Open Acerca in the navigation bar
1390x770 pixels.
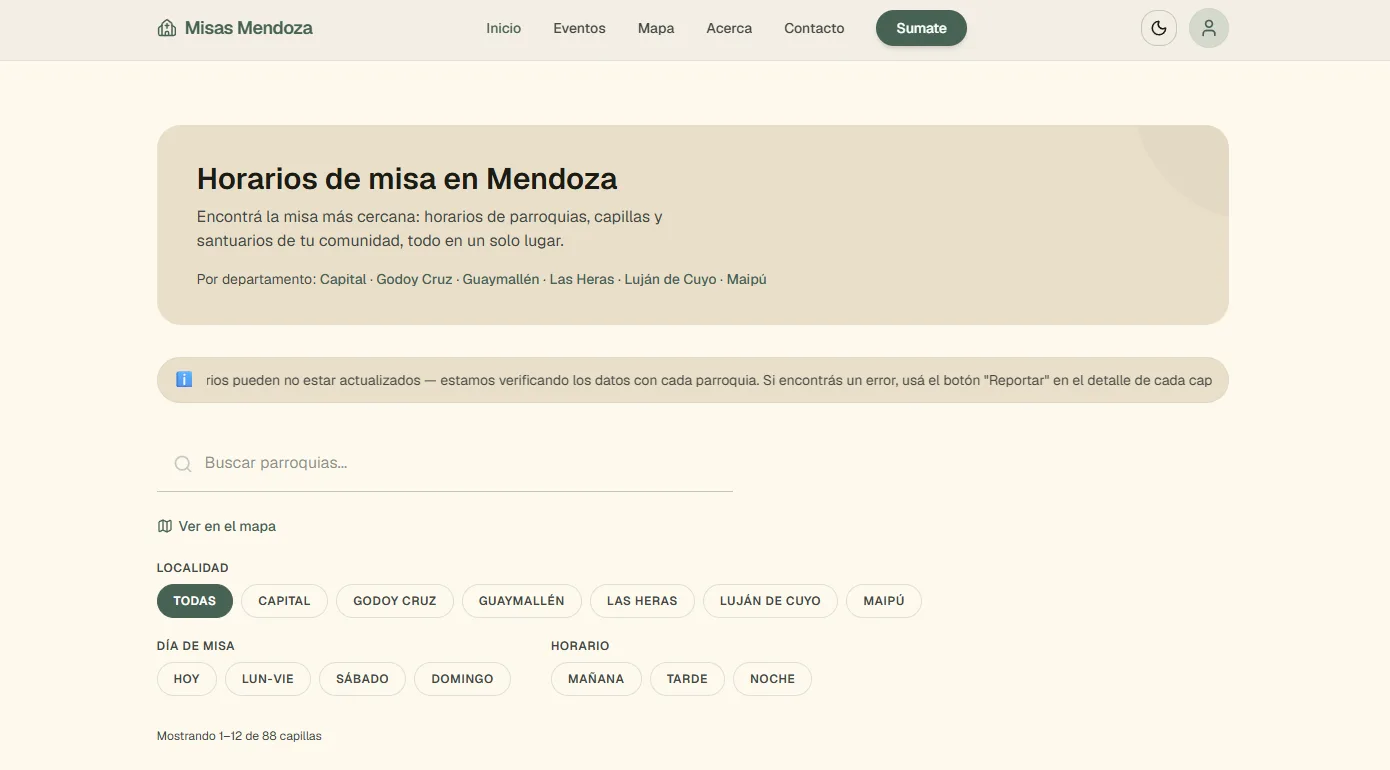pos(729,28)
